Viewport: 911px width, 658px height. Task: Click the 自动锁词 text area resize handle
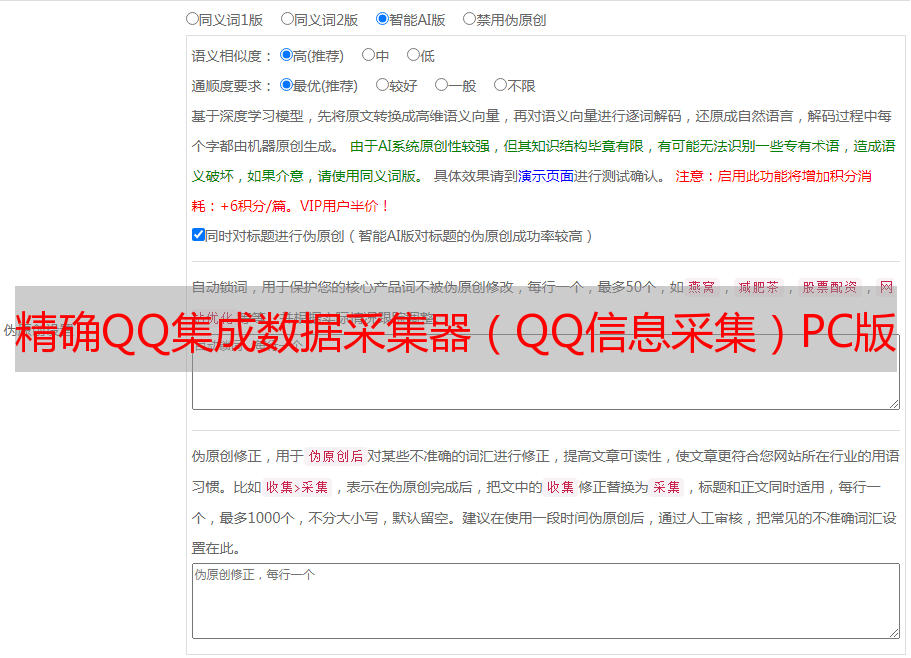pos(894,404)
